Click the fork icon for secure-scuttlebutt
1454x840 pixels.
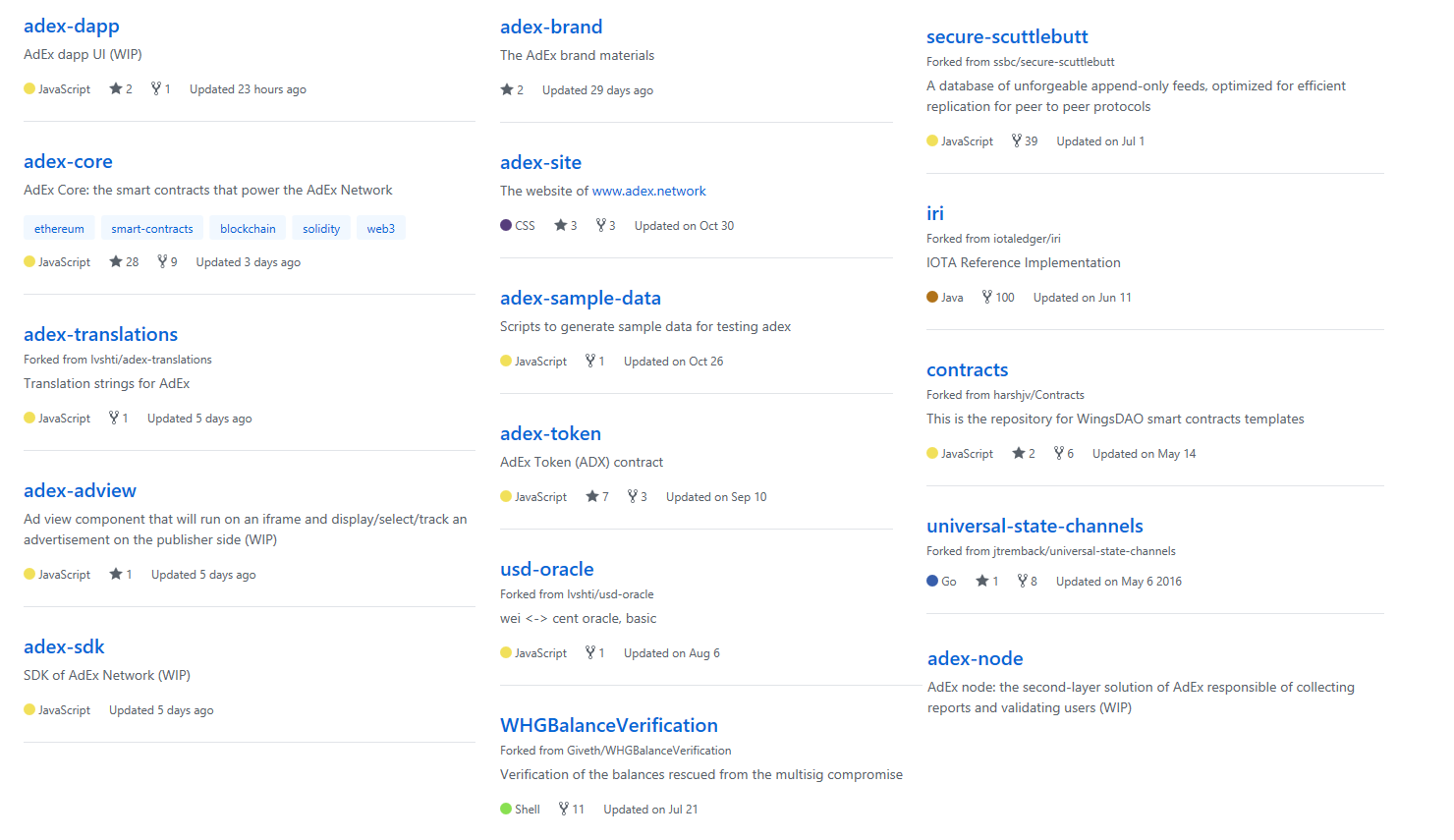click(1016, 140)
